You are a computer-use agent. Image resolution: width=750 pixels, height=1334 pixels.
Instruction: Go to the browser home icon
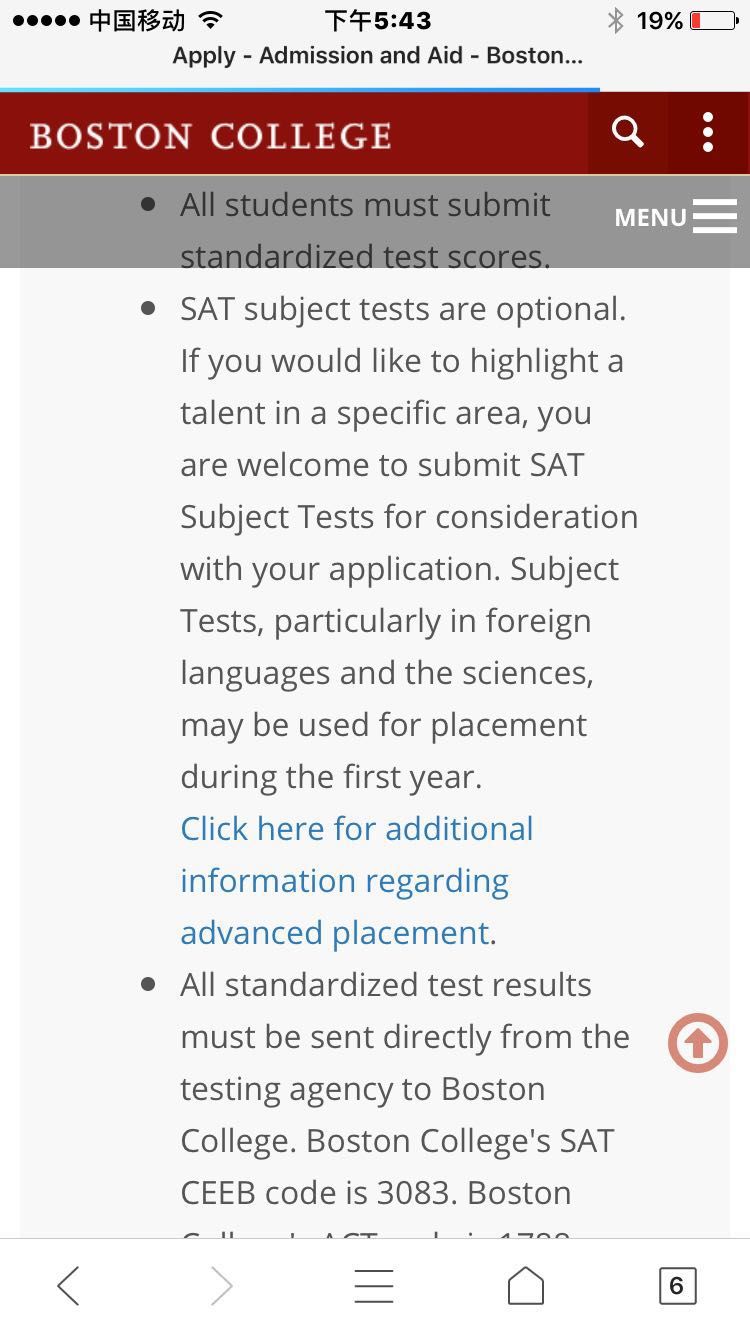point(526,1286)
